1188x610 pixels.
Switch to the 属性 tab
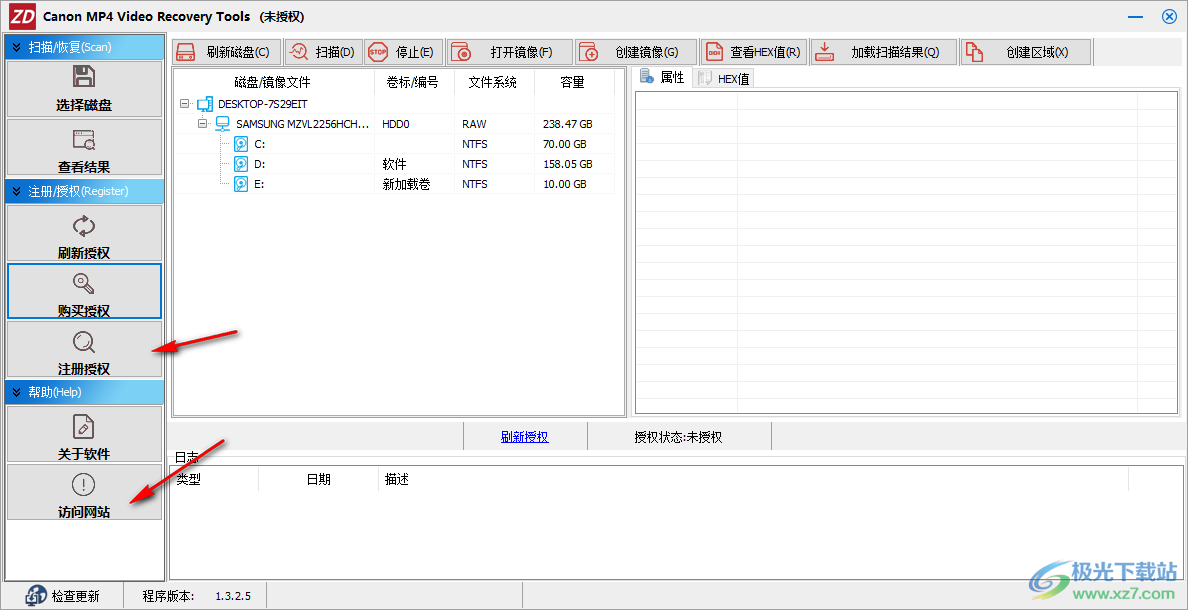662,77
